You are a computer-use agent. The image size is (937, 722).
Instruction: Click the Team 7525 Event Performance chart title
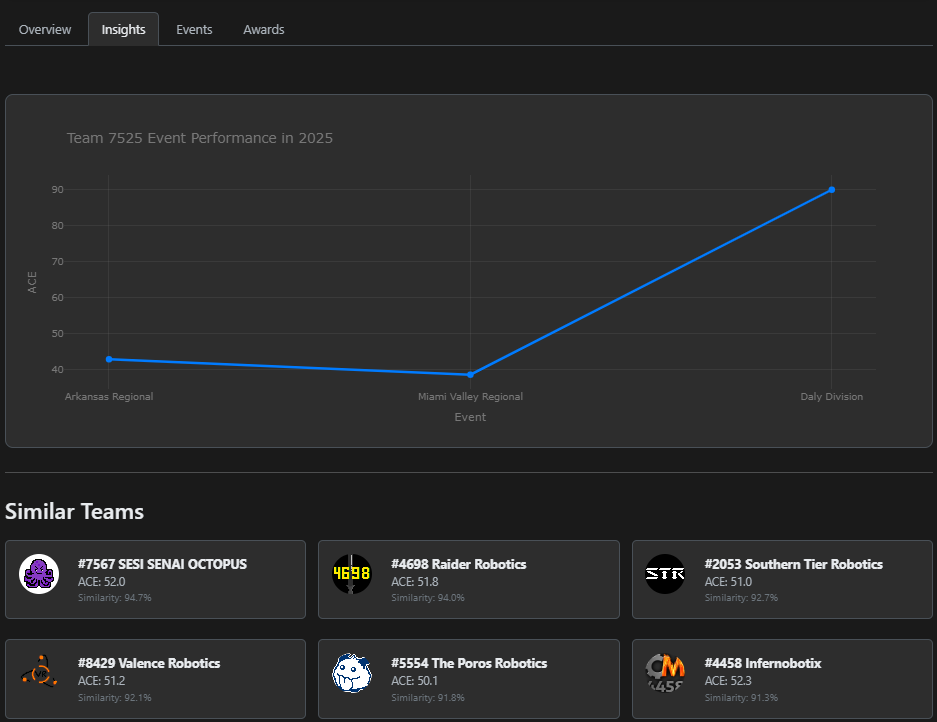pos(200,138)
